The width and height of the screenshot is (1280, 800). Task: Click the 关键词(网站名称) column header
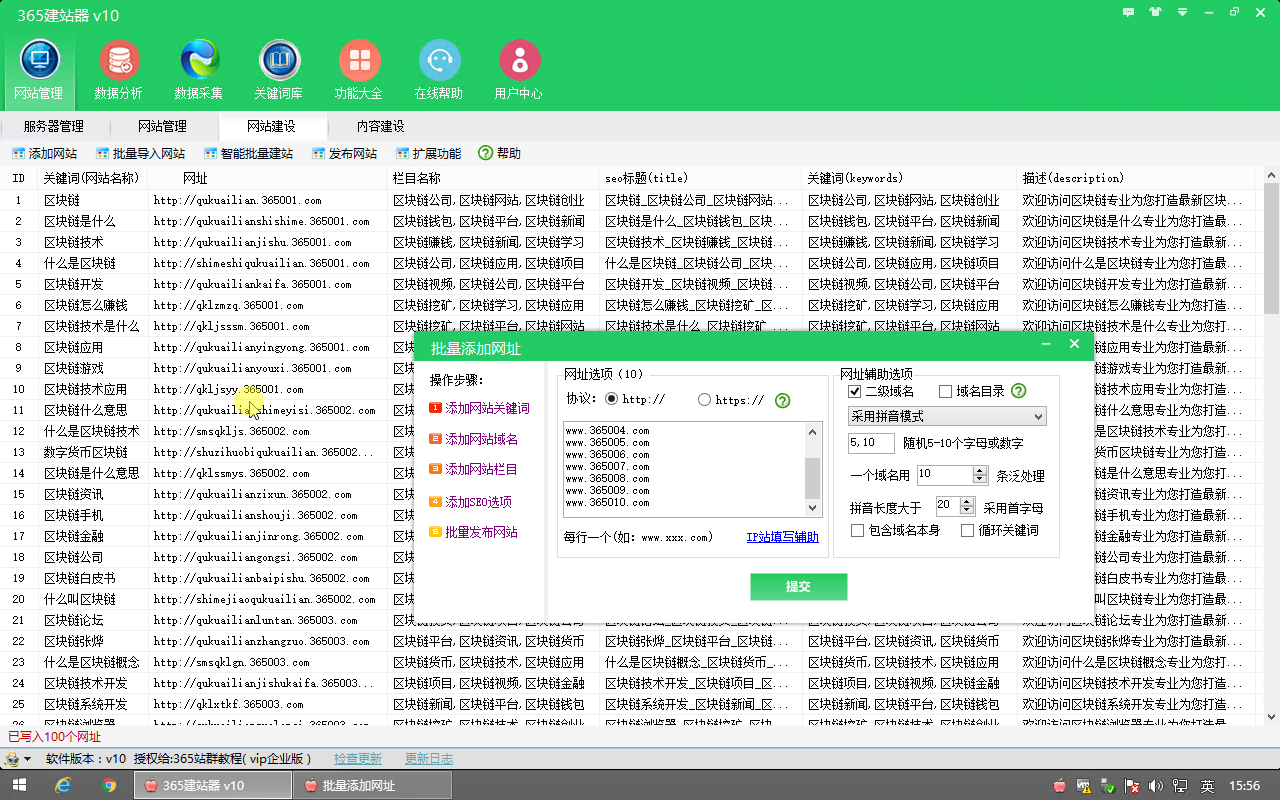tap(92, 178)
